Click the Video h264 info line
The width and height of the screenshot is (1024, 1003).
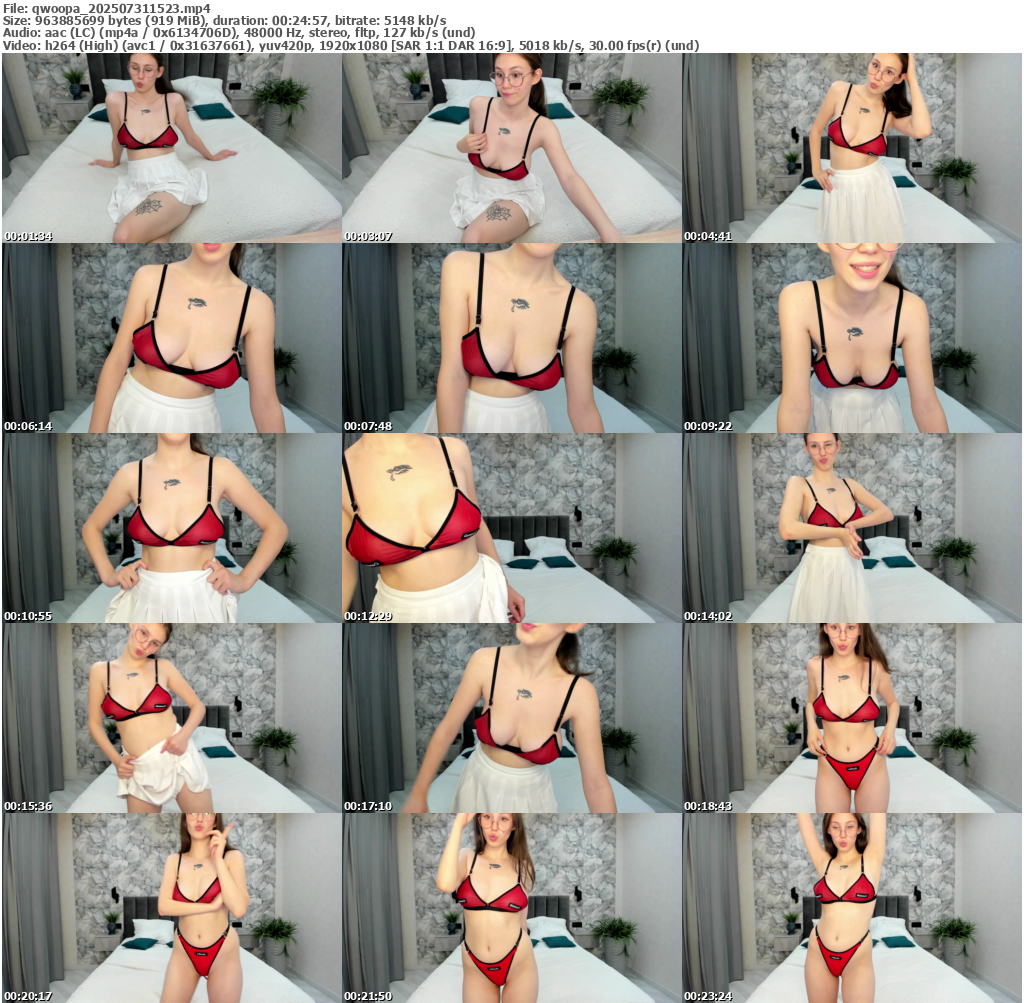350,45
